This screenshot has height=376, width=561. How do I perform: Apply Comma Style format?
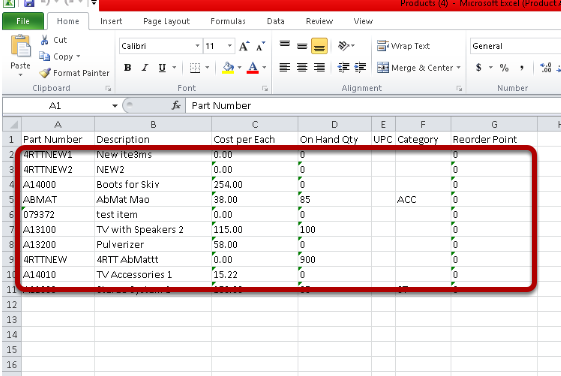click(522, 67)
